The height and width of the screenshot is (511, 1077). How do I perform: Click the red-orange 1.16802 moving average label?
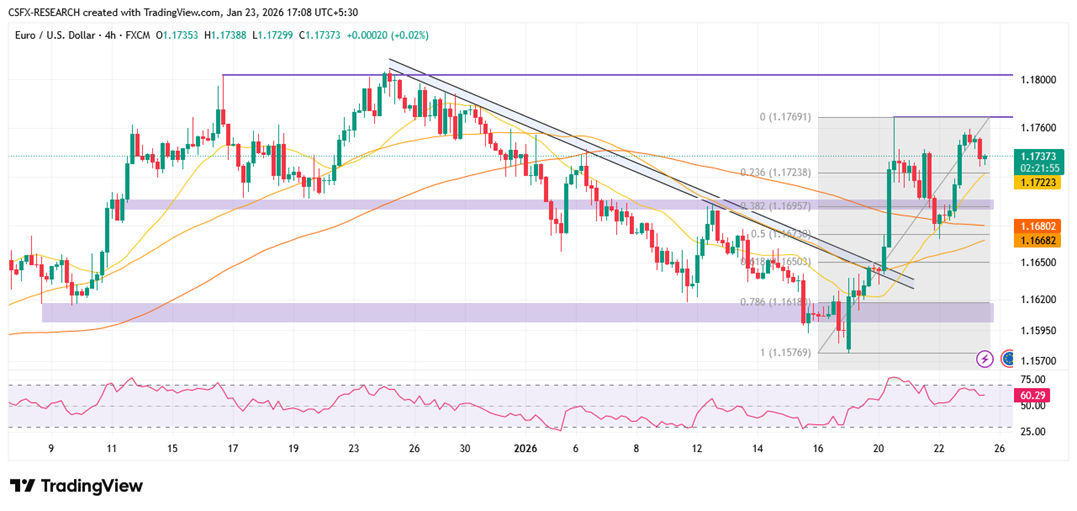[1039, 225]
